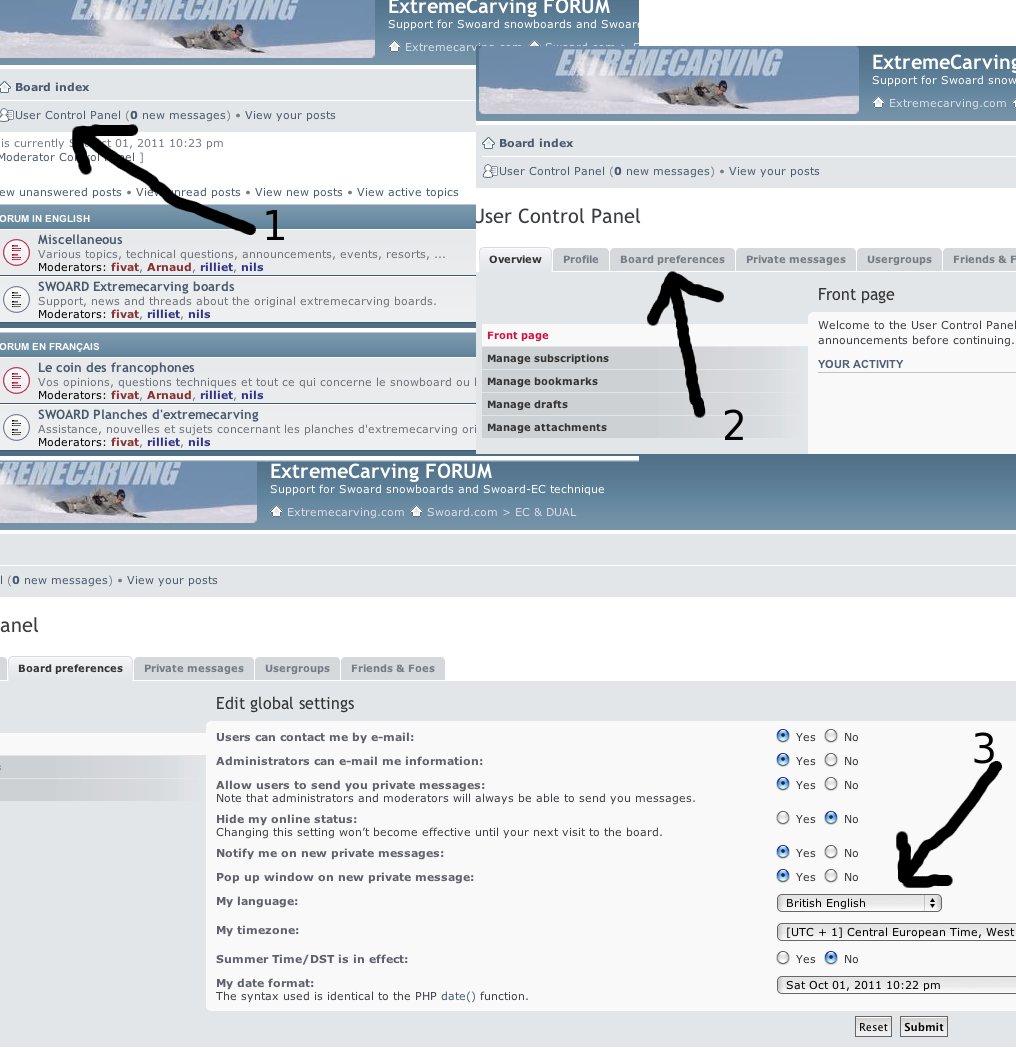
Task: Select Yes for Hide my online status
Action: tap(783, 818)
